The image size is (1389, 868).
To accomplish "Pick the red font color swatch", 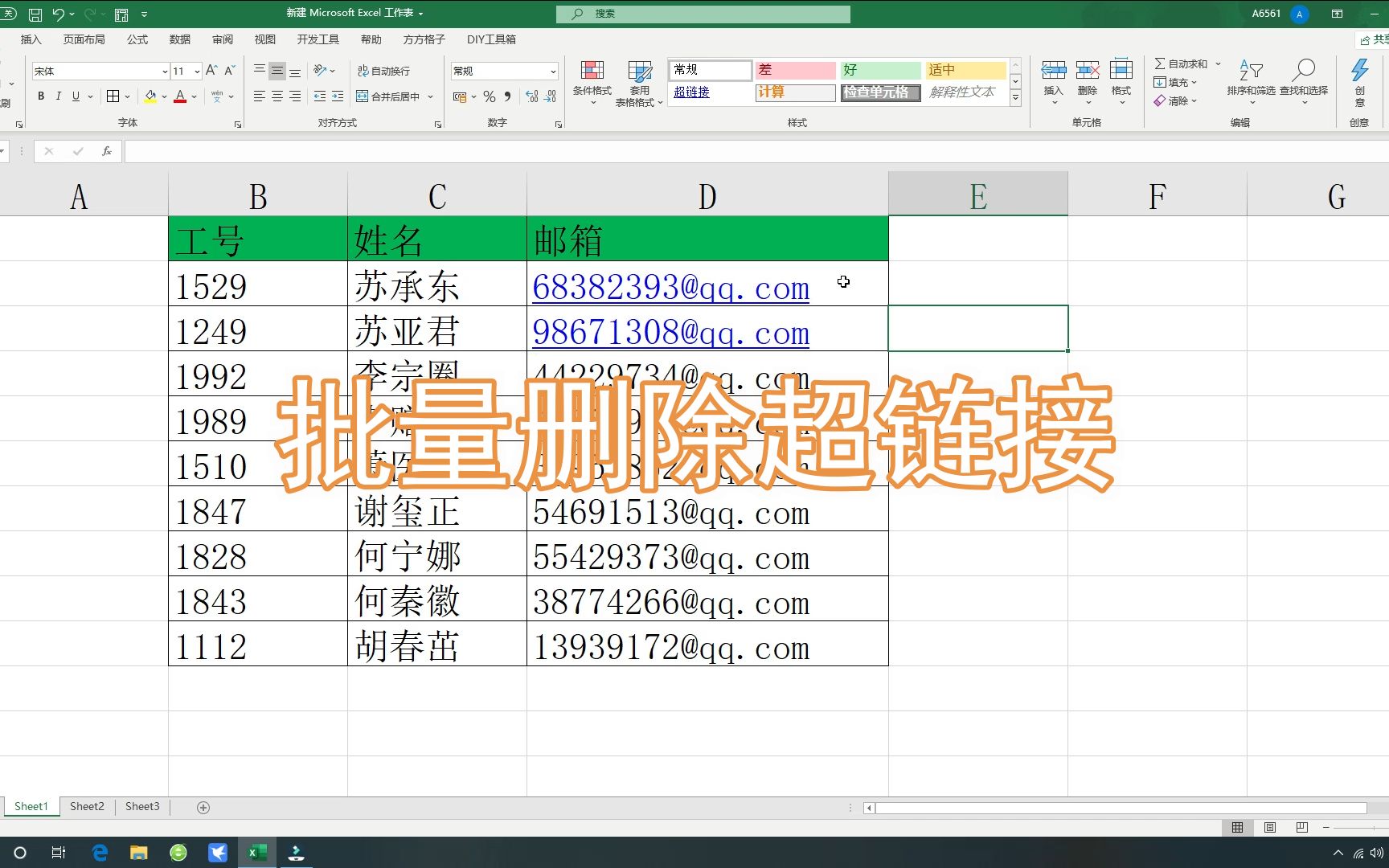I will 180,96.
